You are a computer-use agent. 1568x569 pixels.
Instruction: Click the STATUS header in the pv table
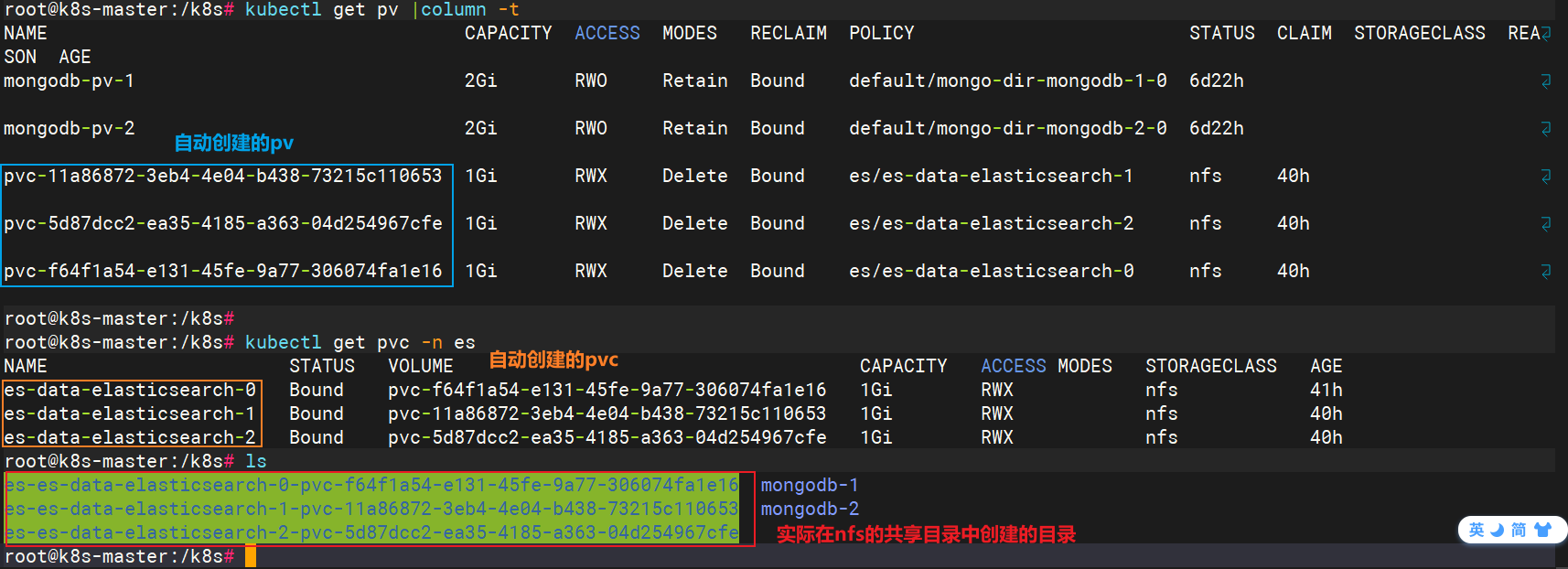pos(1222,33)
